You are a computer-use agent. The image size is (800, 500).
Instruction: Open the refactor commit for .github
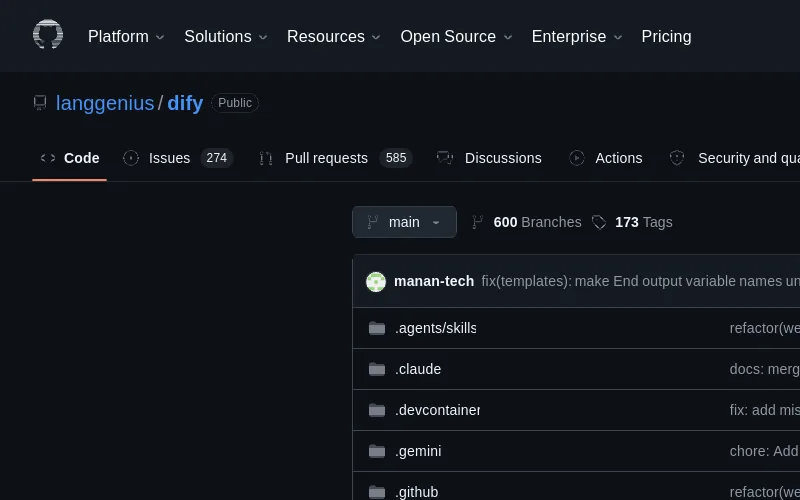[x=765, y=492]
